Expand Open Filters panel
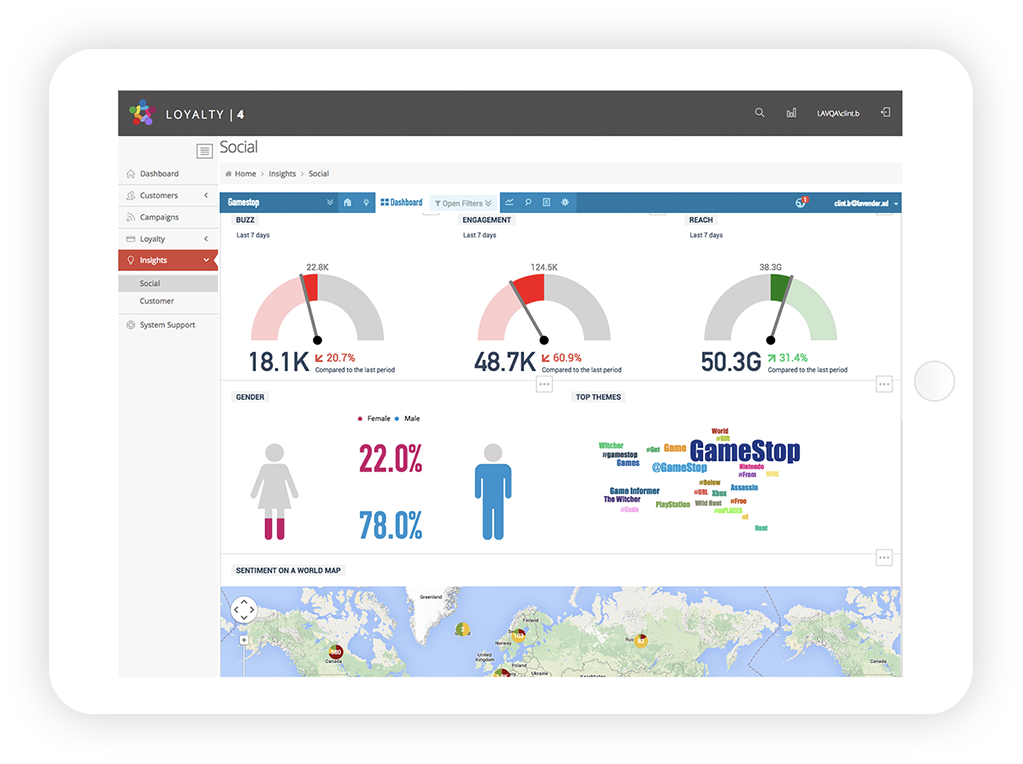 (x=463, y=203)
